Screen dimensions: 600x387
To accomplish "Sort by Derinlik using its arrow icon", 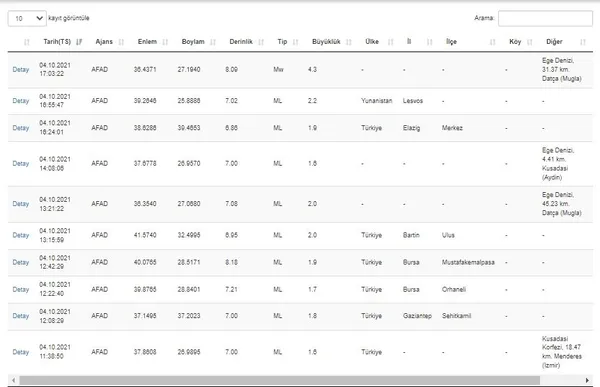I will click(261, 42).
